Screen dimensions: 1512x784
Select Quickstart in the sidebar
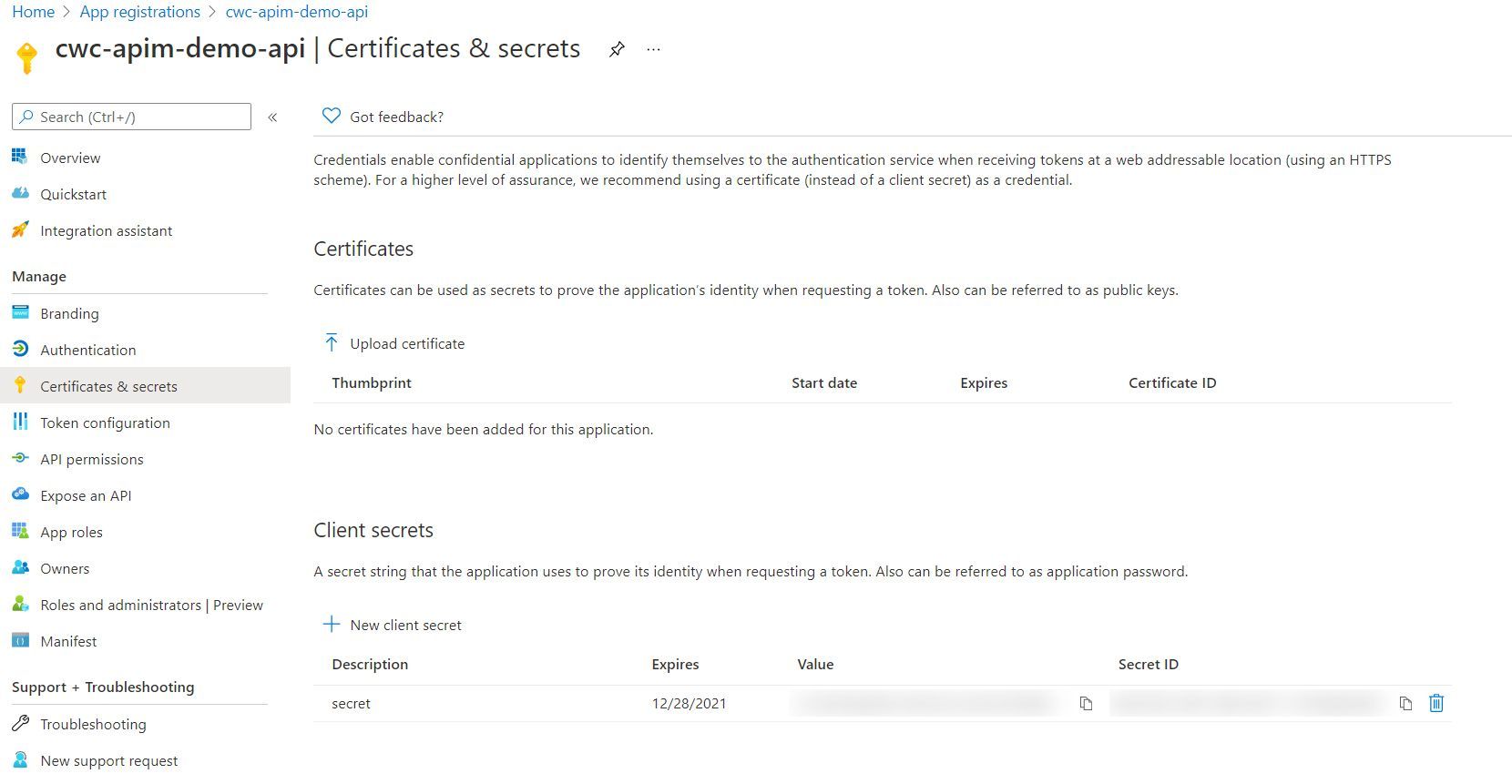(x=73, y=194)
